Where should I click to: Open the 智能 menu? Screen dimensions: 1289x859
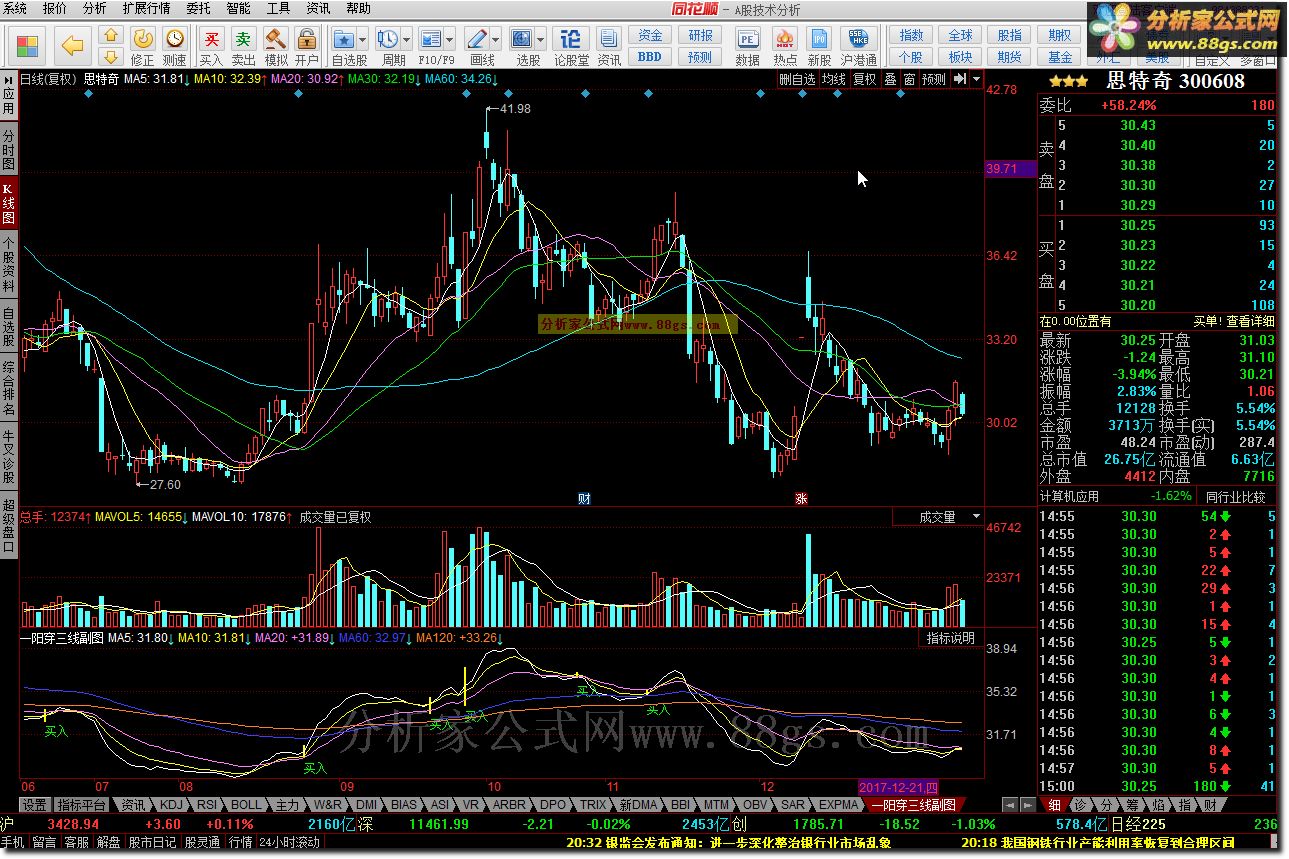pos(238,8)
